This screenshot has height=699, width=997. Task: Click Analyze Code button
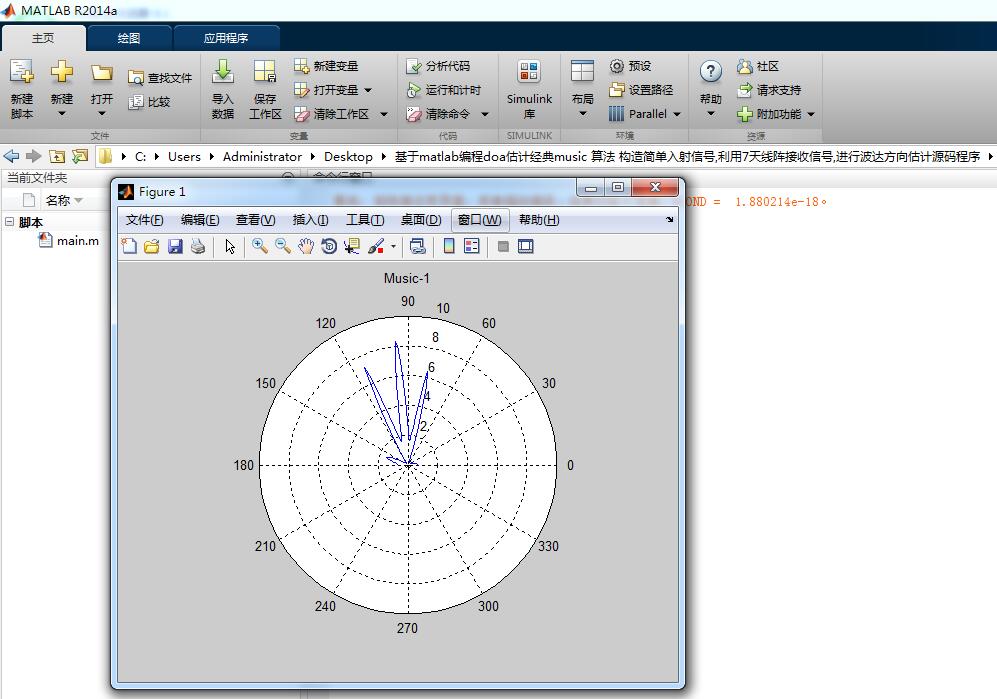(x=438, y=66)
